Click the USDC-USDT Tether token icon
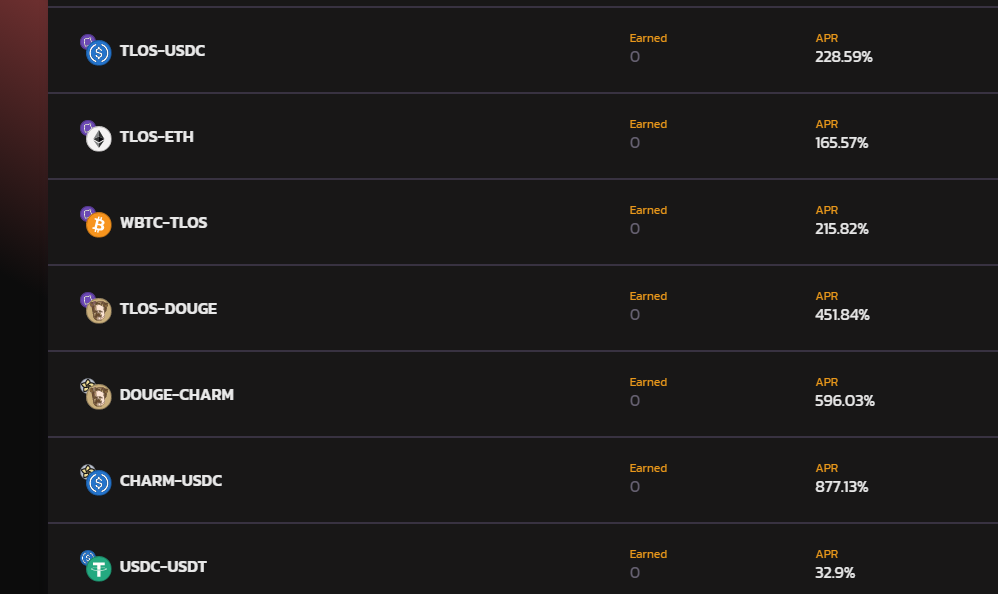The image size is (998, 594). coord(99,569)
